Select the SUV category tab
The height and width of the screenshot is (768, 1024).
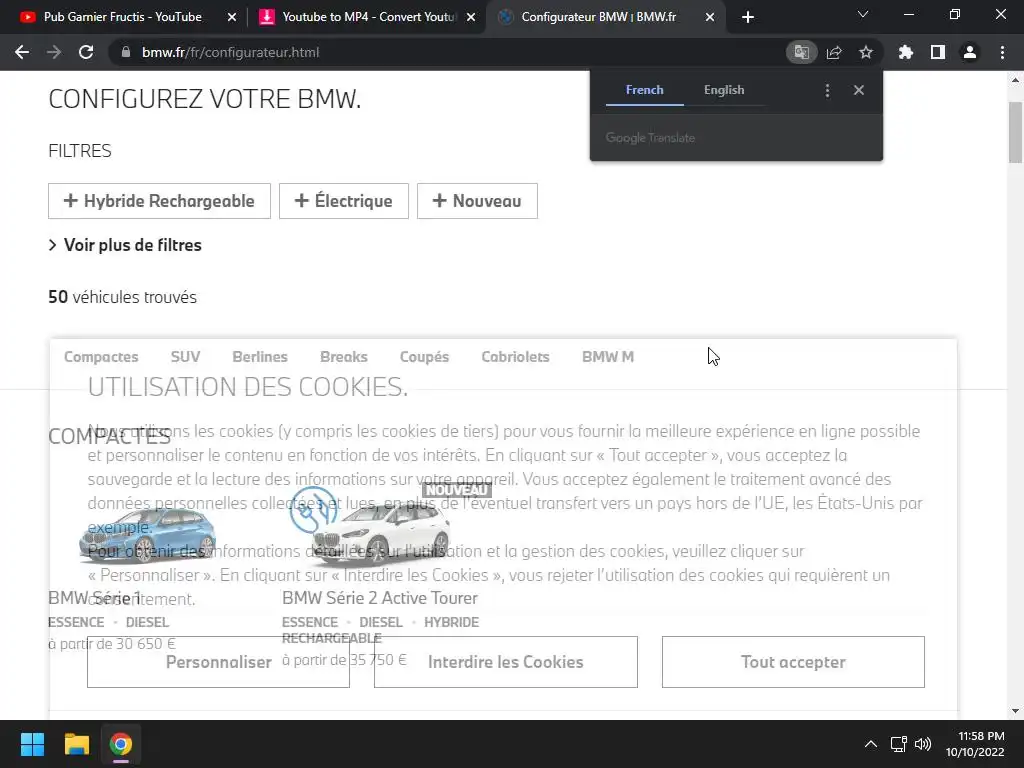185,357
